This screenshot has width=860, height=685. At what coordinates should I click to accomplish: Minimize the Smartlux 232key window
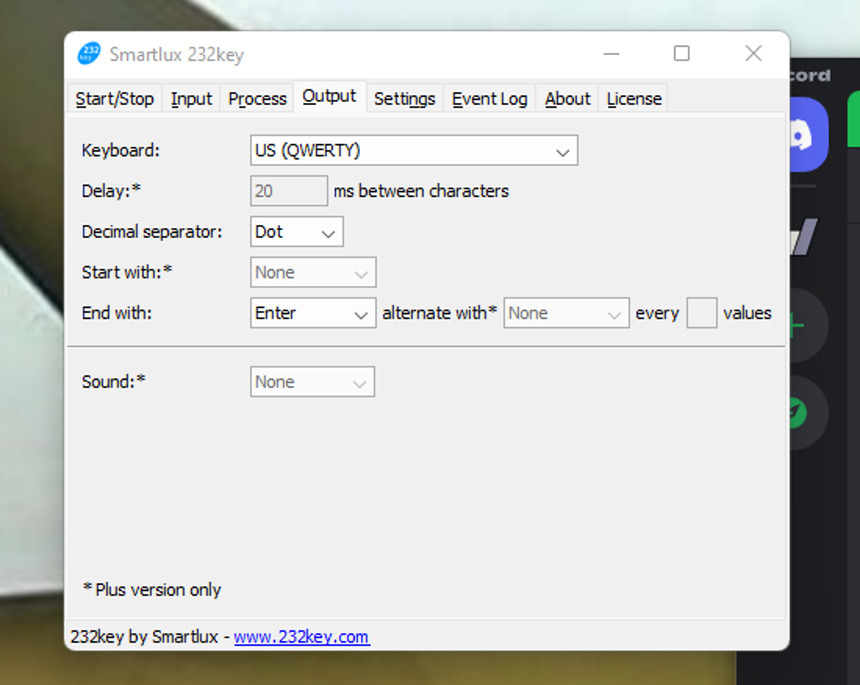pyautogui.click(x=611, y=54)
